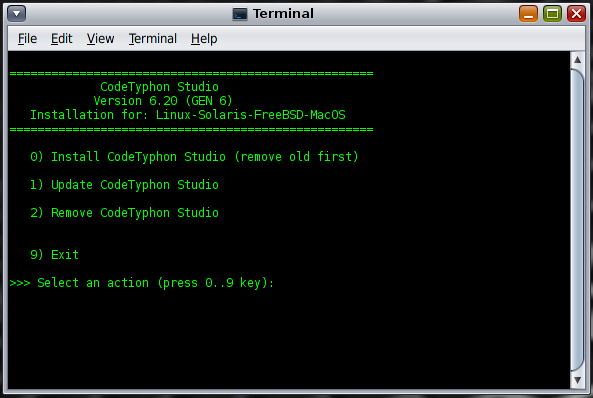Image resolution: width=593 pixels, height=398 pixels.
Task: Open the View menu
Action: 100,39
